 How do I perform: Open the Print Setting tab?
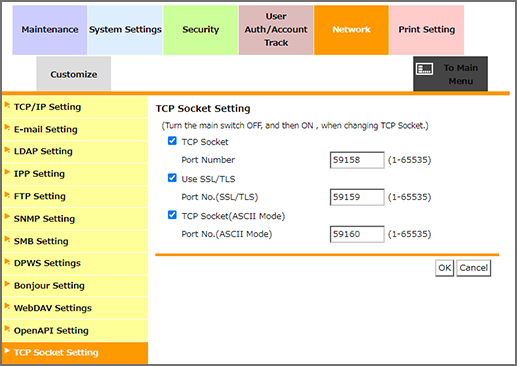427,30
